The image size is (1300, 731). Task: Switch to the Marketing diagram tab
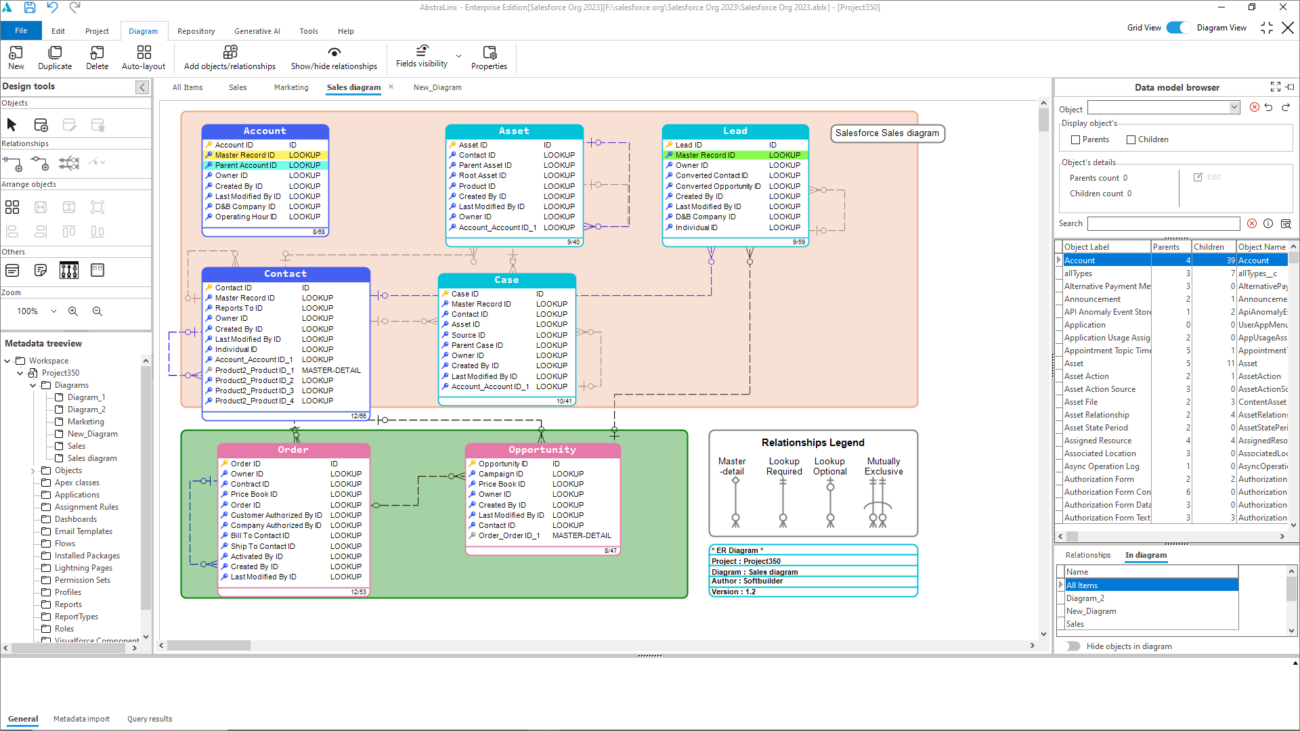291,88
